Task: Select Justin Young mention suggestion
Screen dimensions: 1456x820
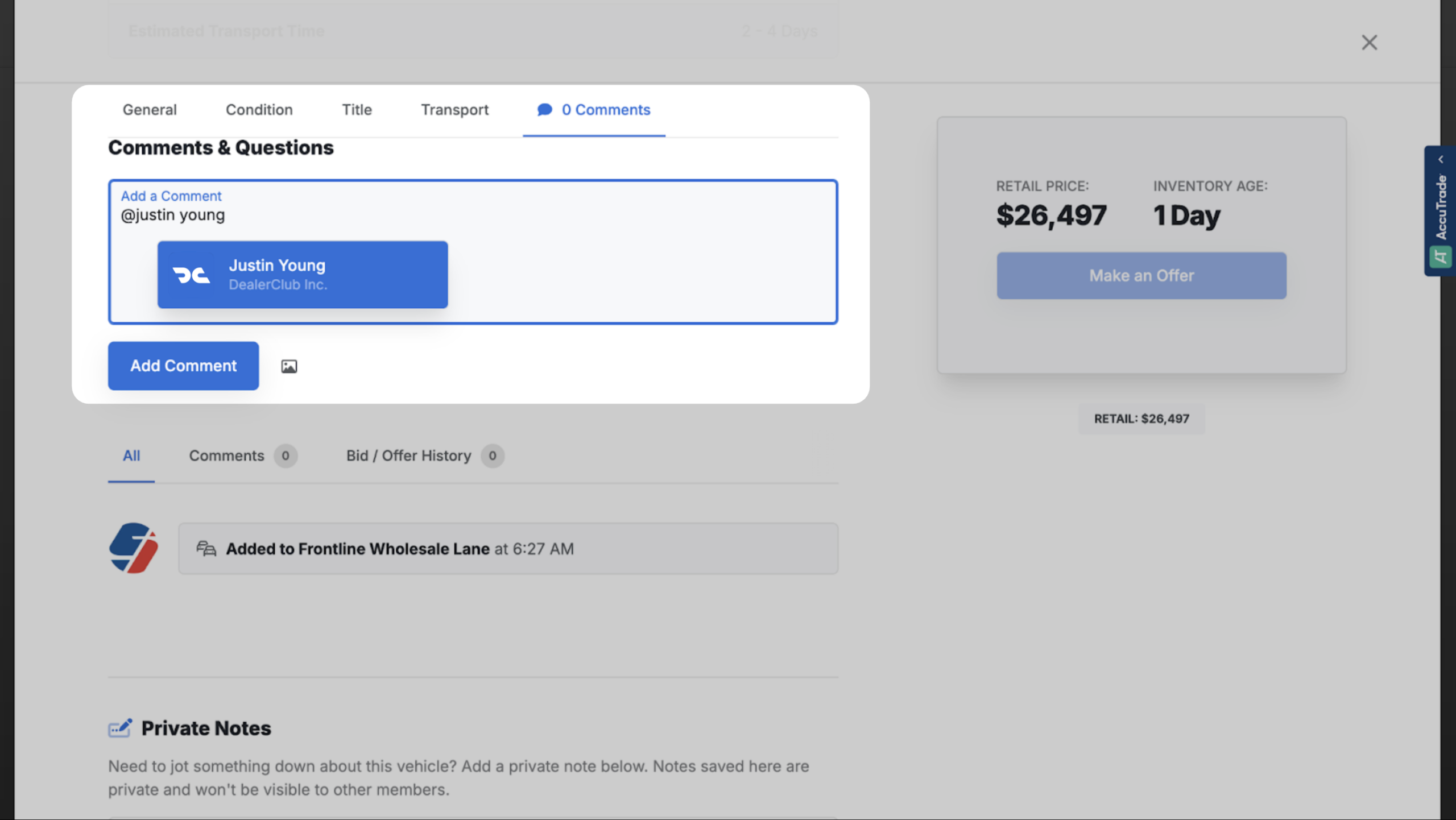Action: [x=303, y=275]
